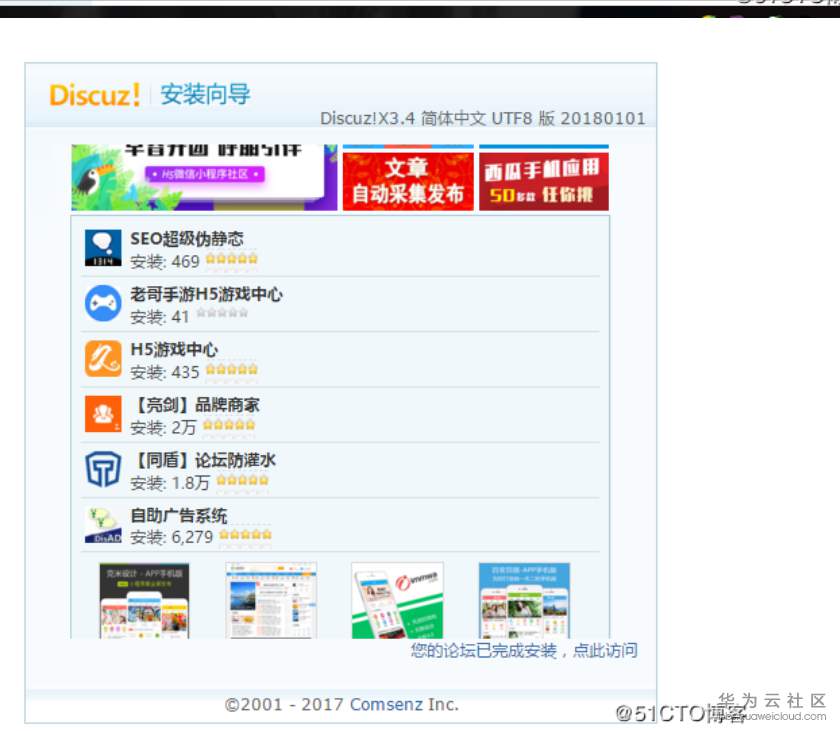Click the 安装: 1.8万 install count

tap(170, 483)
